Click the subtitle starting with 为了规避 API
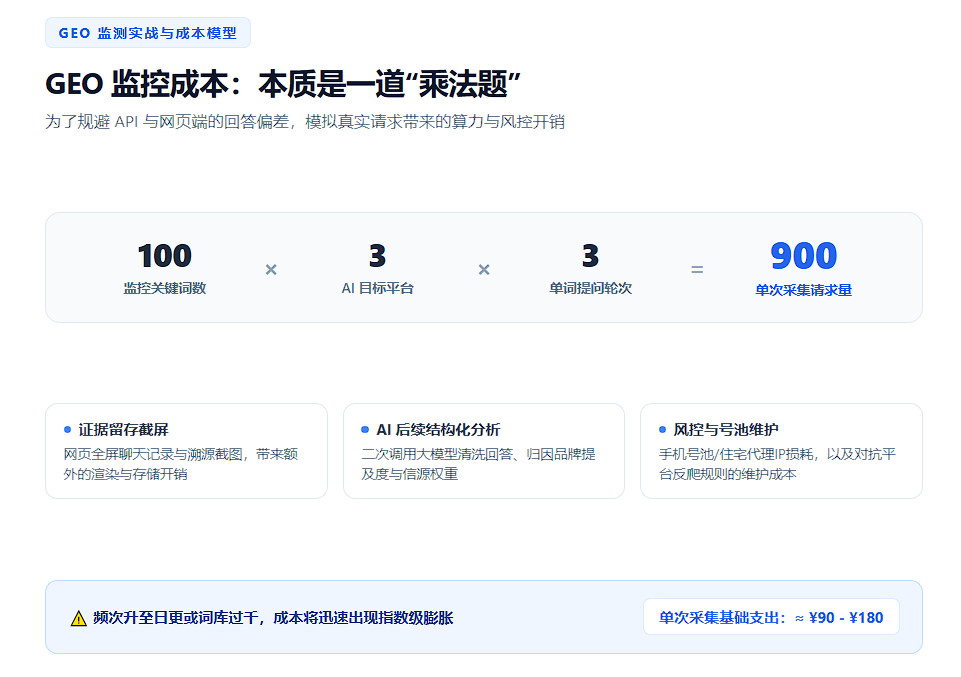The height and width of the screenshot is (677, 961). coord(305,121)
